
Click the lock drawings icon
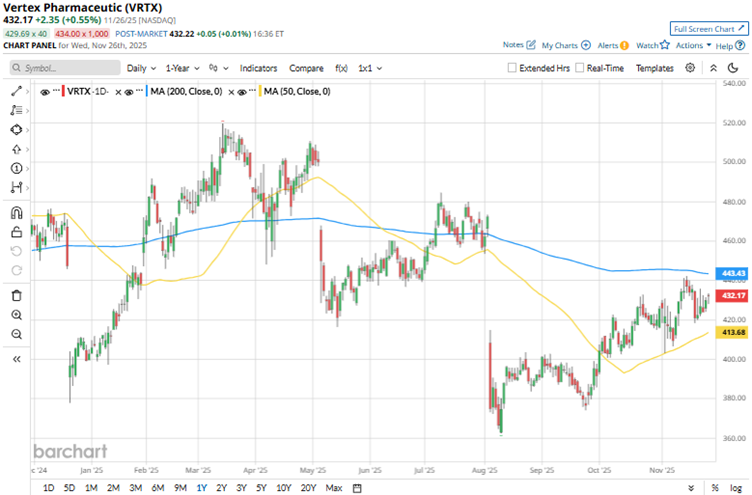tap(17, 231)
